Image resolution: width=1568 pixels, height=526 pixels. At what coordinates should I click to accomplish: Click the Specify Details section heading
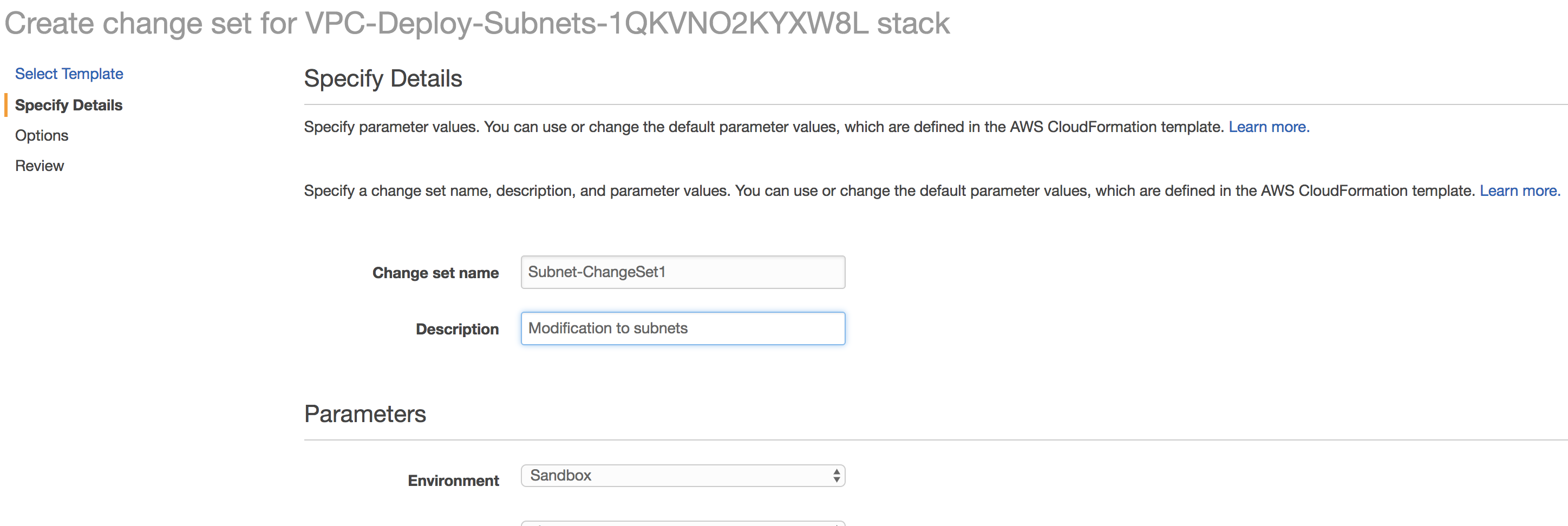[383, 78]
